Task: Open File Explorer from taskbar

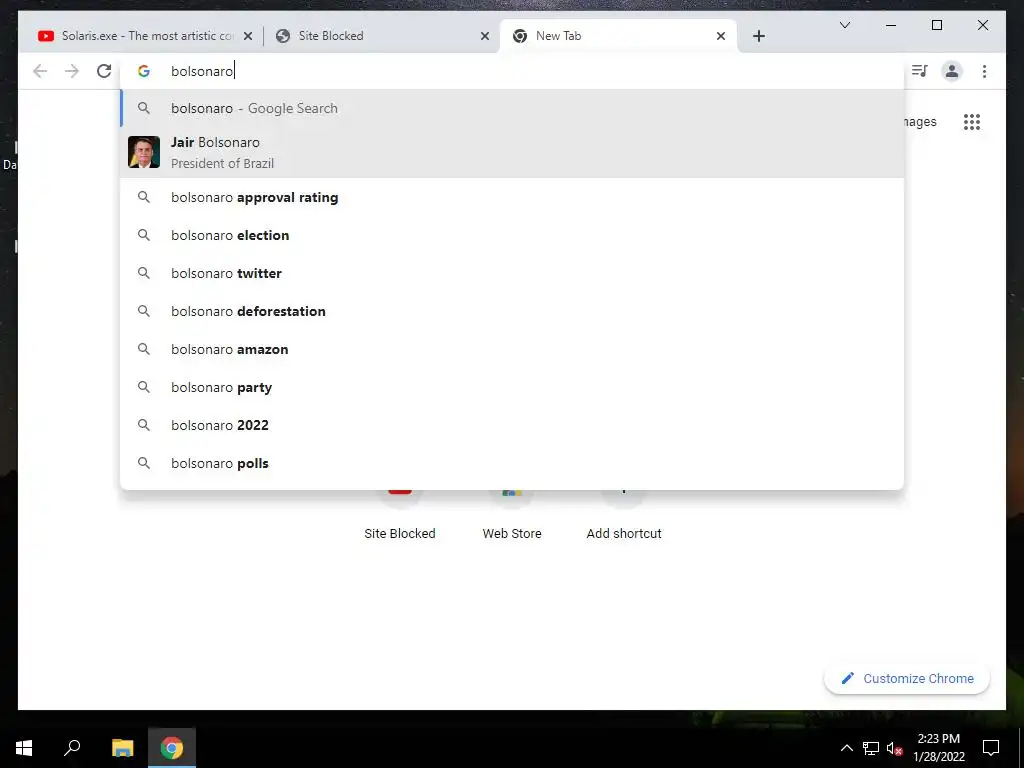Action: (x=122, y=748)
